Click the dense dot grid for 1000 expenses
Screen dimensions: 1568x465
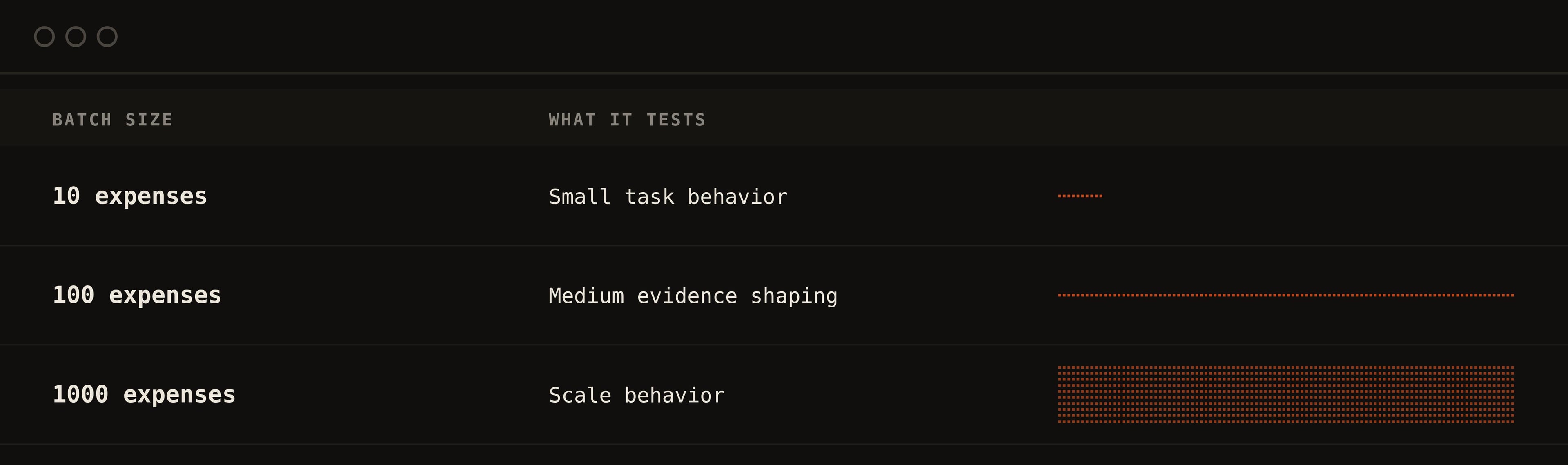pos(1285,394)
